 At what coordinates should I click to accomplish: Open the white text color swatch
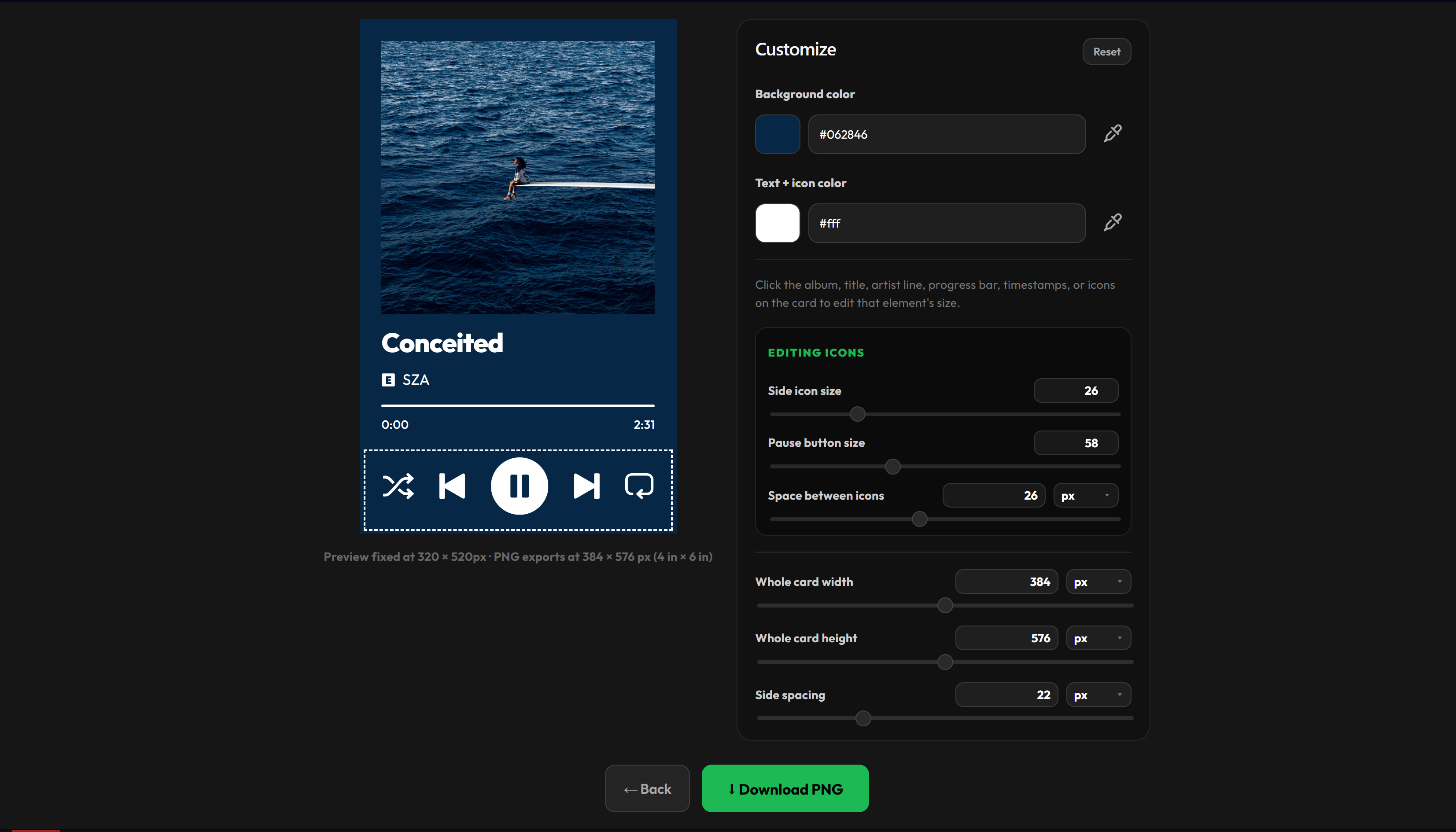tap(777, 224)
